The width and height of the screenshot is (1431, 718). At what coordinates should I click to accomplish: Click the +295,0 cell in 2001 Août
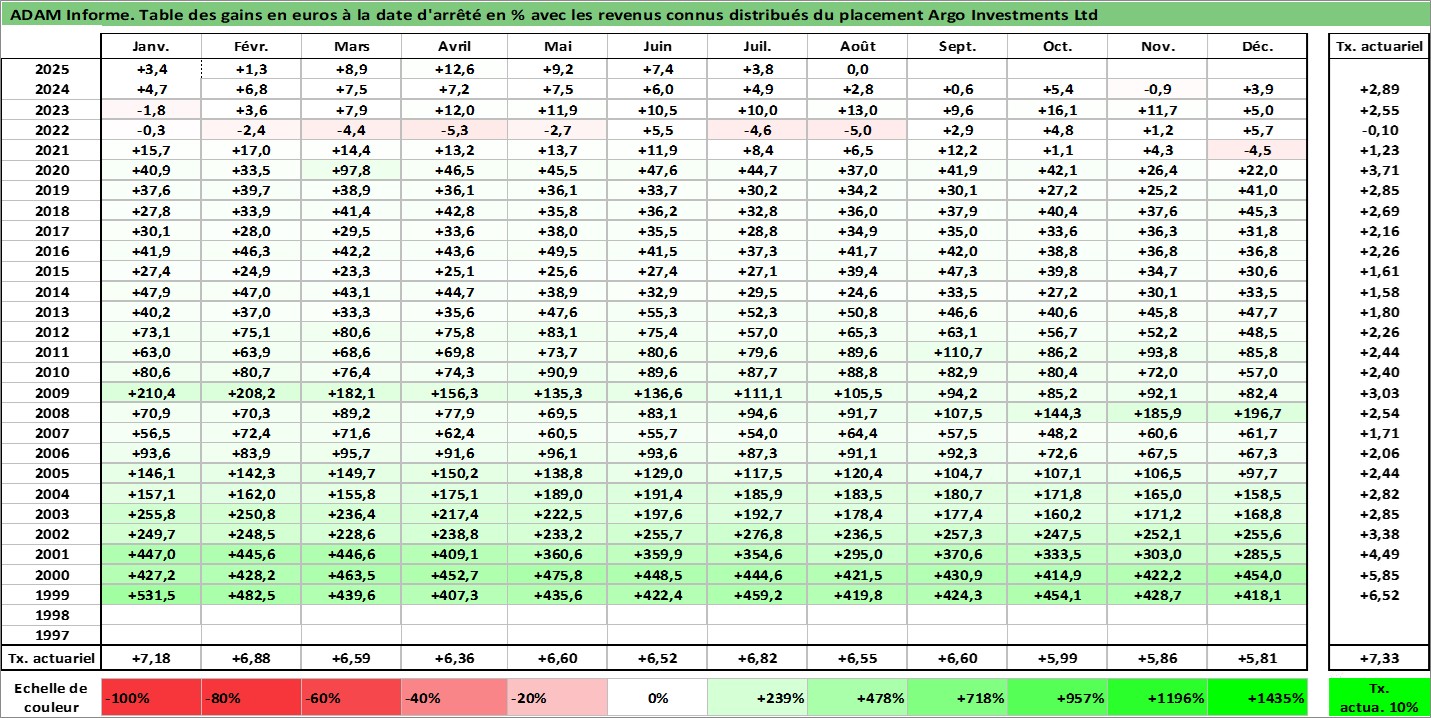pos(857,555)
